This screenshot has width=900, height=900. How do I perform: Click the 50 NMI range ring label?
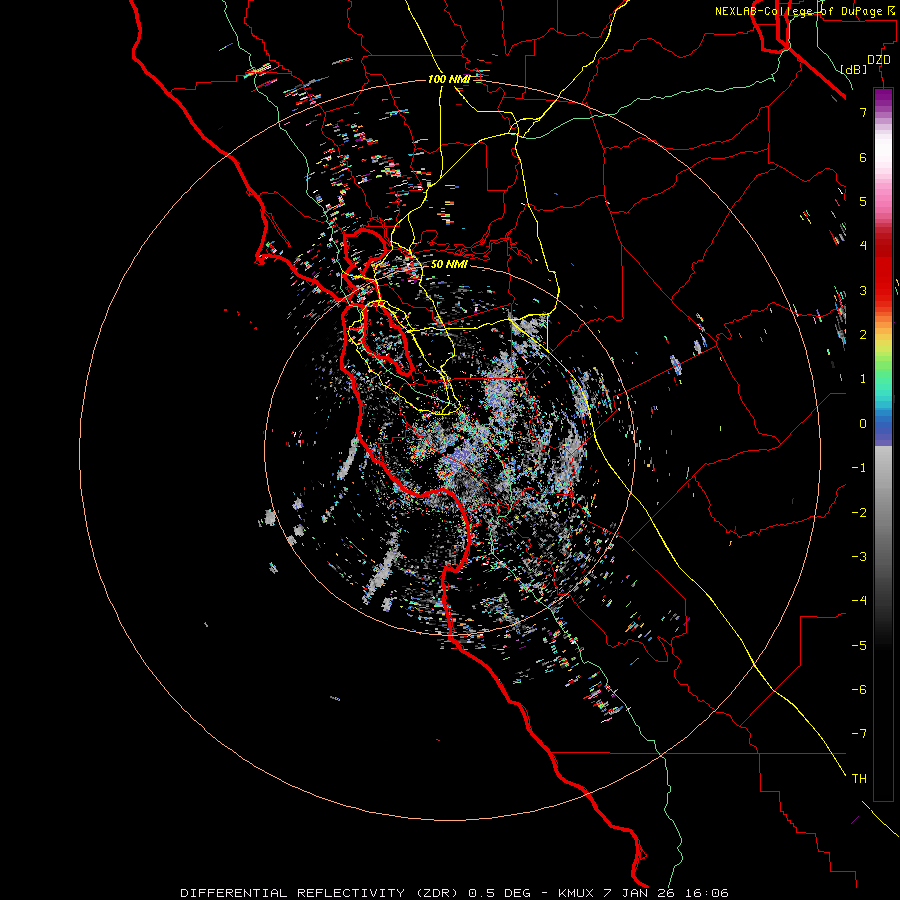pos(449,264)
